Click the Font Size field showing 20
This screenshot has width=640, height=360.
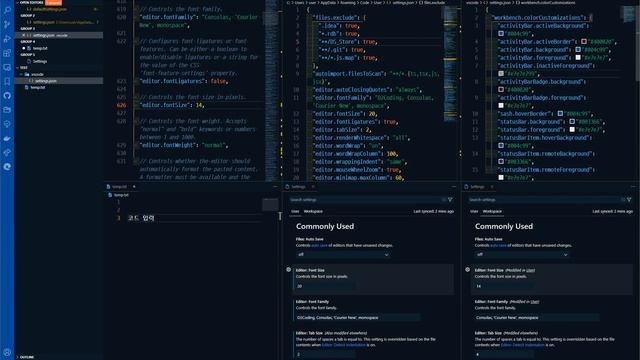(x=324, y=286)
